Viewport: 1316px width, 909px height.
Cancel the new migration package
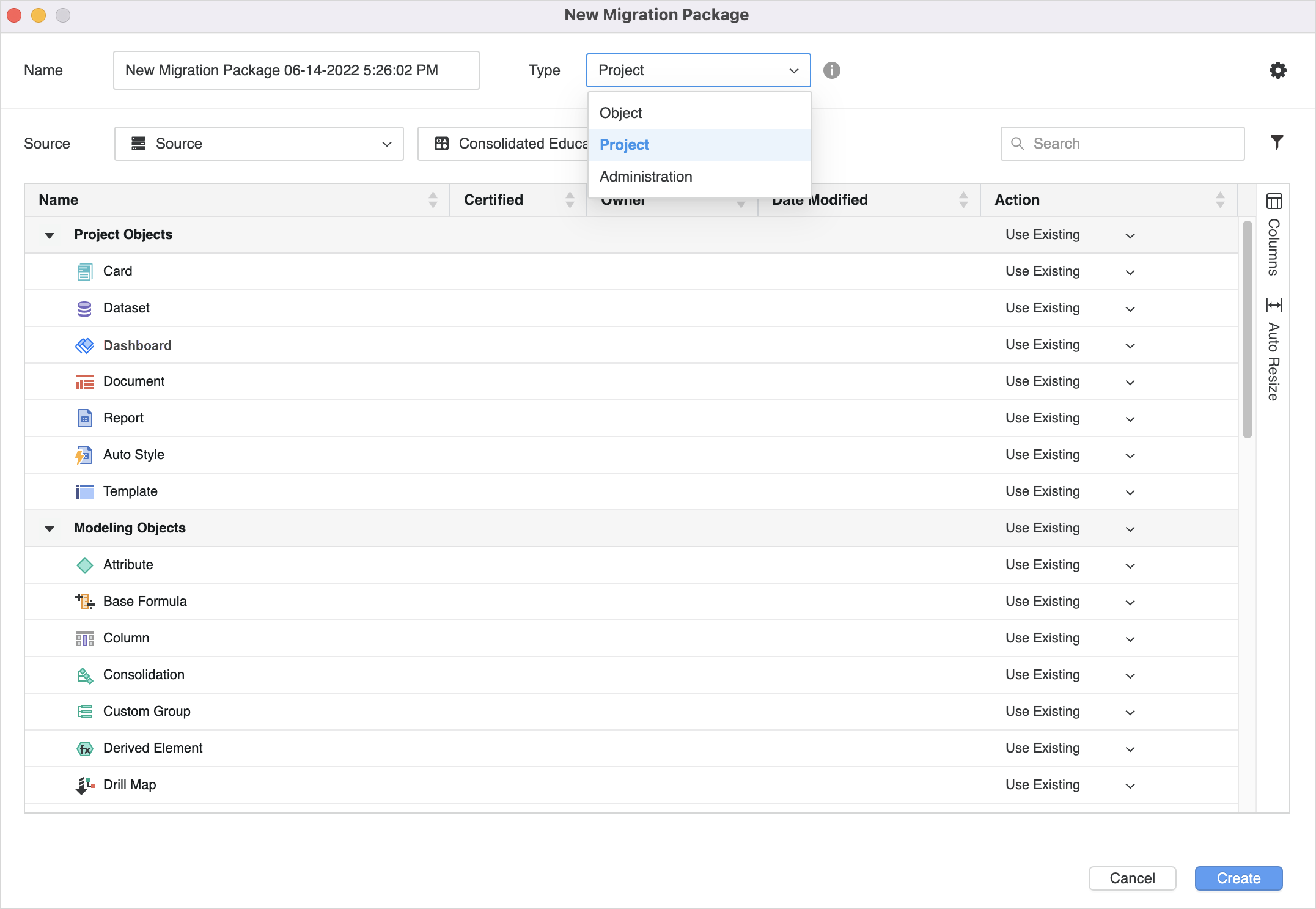(x=1132, y=878)
